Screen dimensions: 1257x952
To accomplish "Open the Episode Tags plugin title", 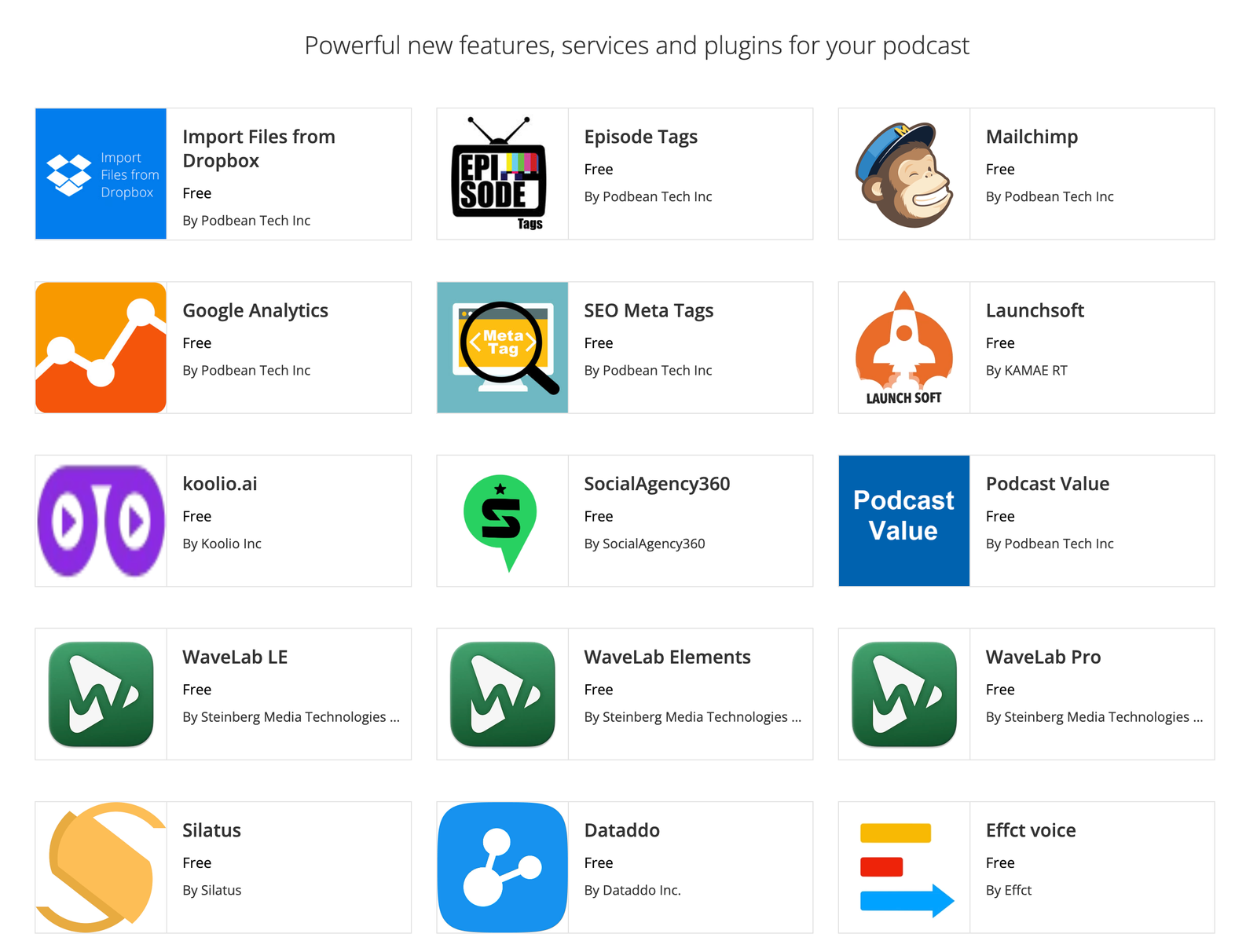I will [x=640, y=136].
